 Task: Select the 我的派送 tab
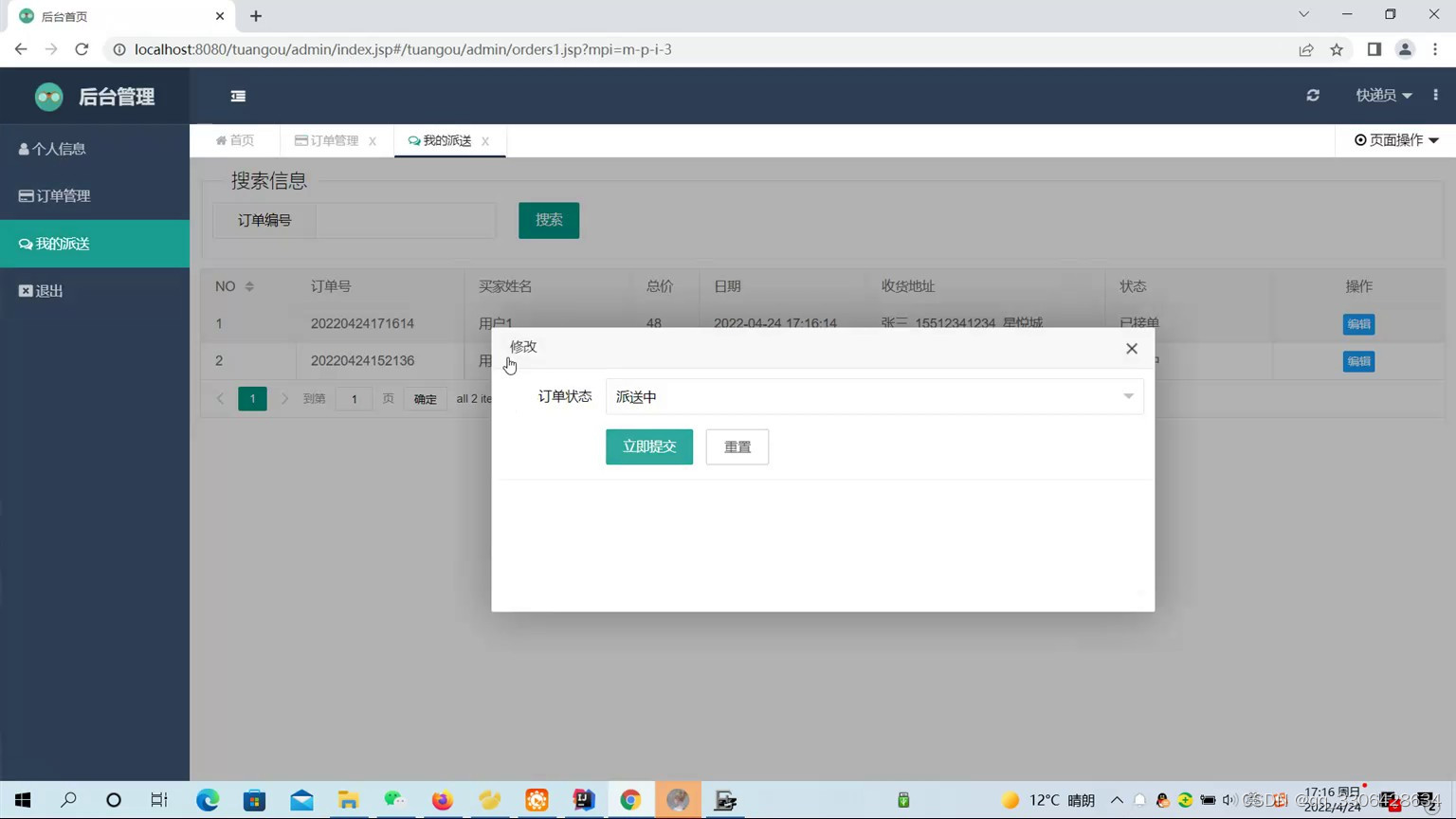click(440, 140)
